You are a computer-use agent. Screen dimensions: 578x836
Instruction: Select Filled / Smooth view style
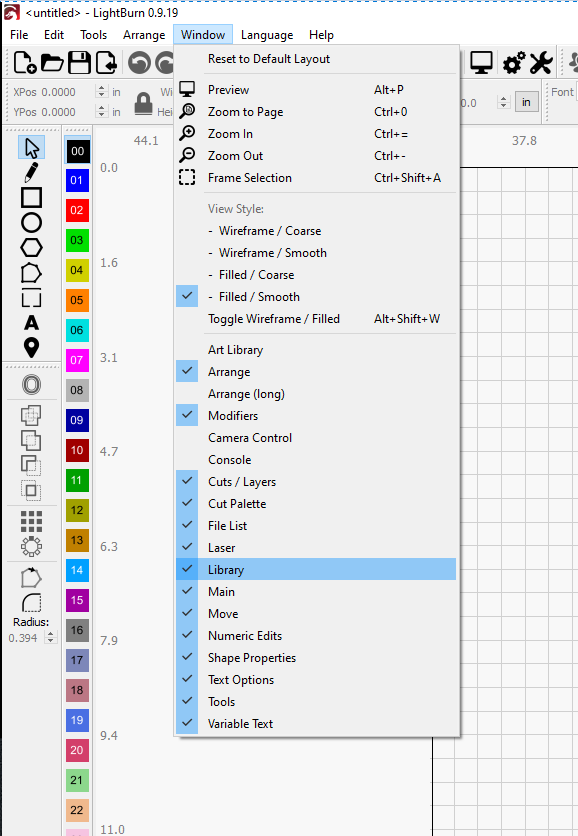coord(316,296)
